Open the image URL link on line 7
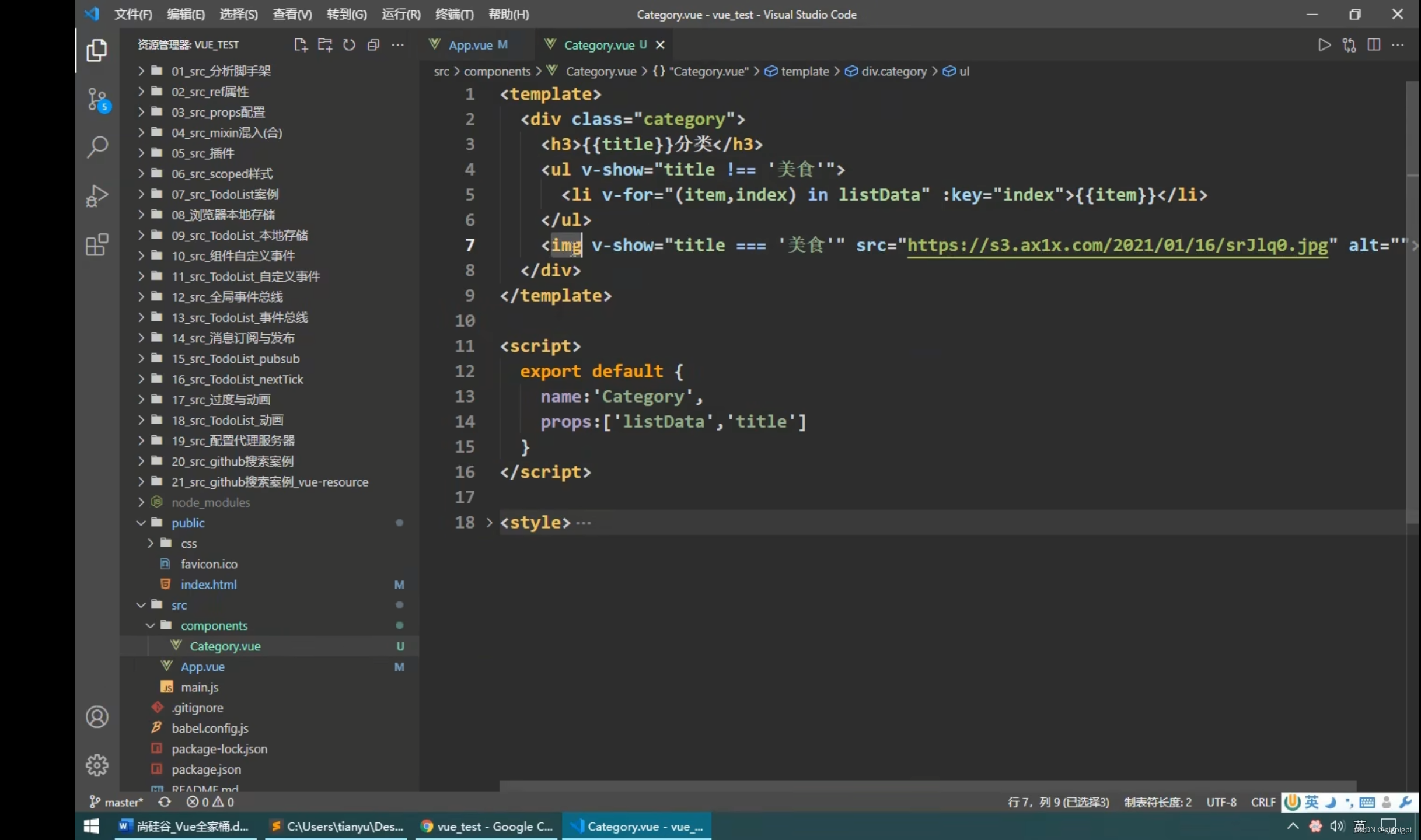 [x=1117, y=245]
